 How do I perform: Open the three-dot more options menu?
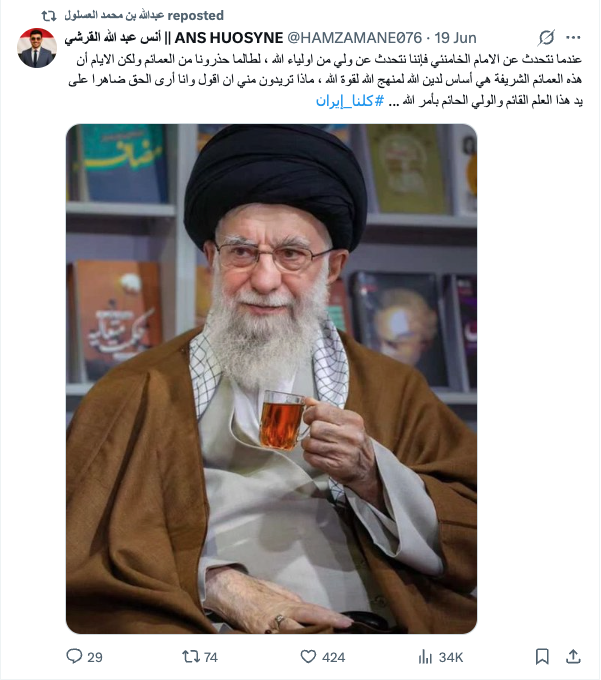pos(573,38)
